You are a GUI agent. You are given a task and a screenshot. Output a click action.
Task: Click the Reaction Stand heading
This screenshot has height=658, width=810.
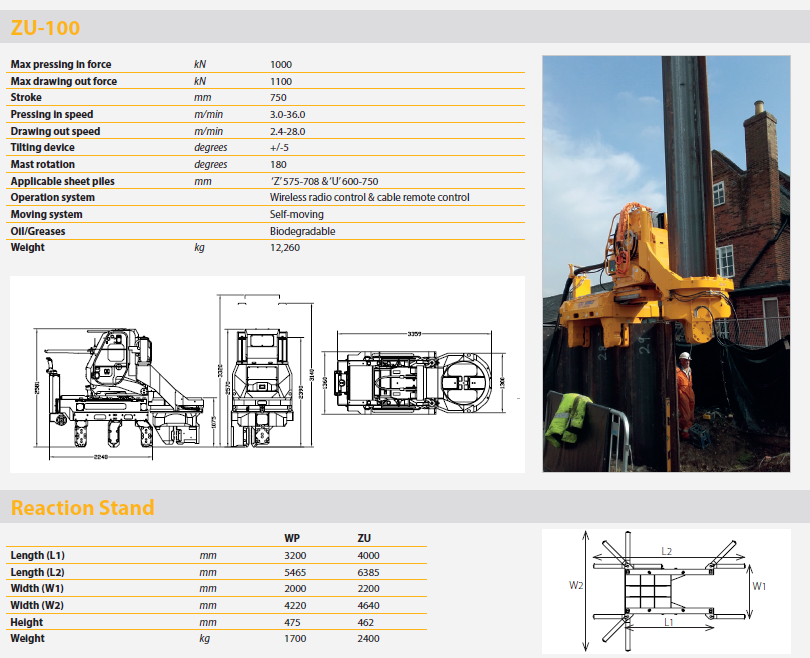pos(83,508)
